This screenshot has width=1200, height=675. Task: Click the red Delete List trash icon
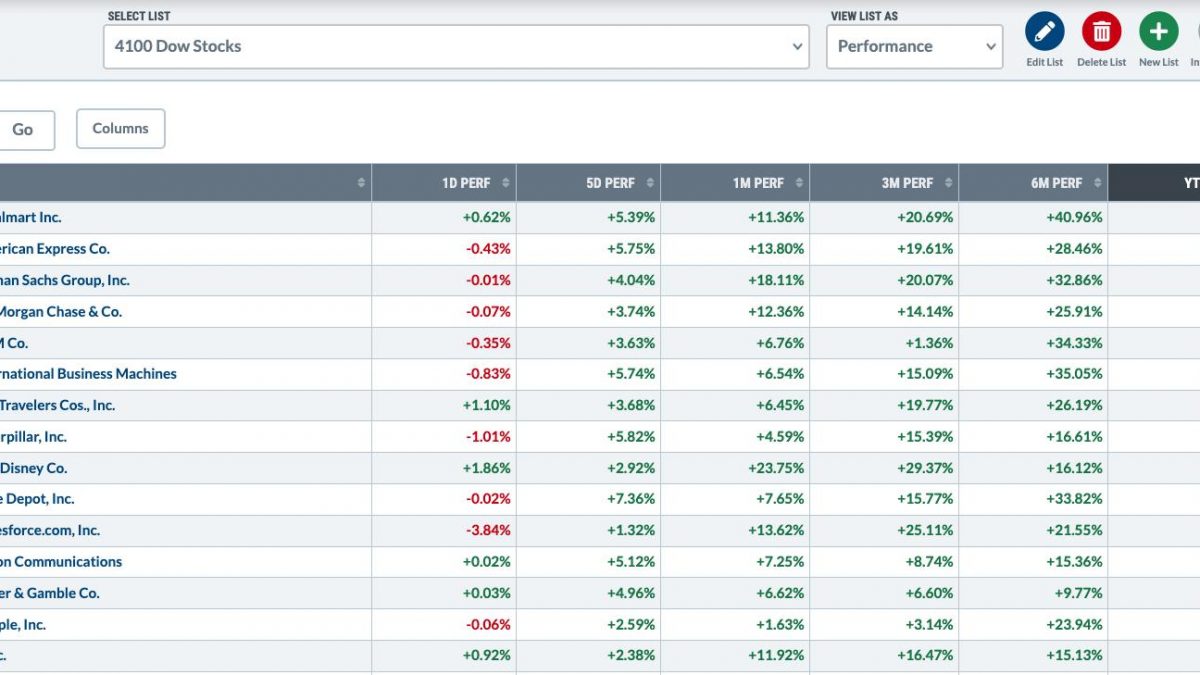(x=1101, y=32)
